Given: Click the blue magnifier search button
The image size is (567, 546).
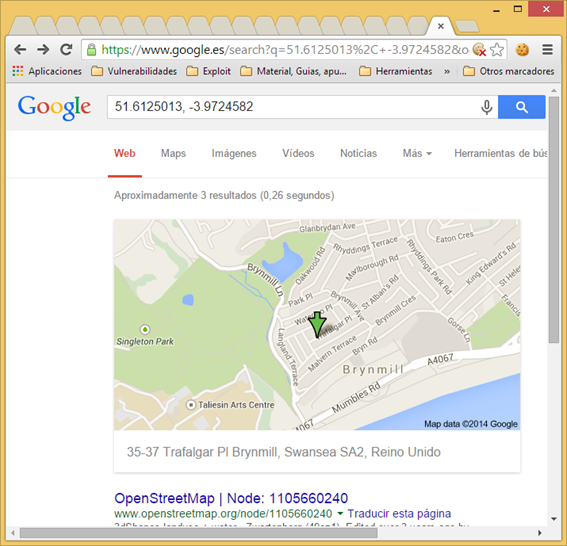Looking at the screenshot, I should (521, 107).
